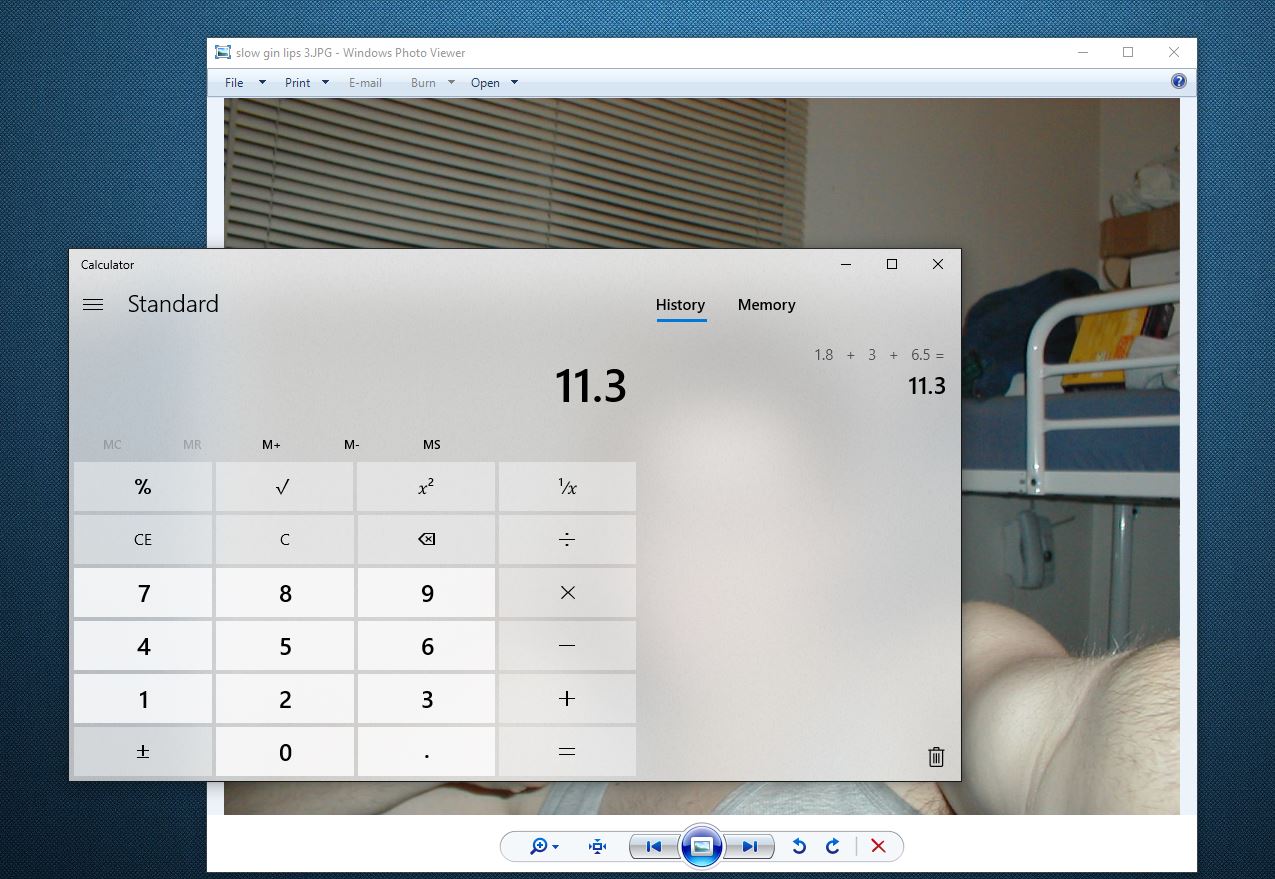Image resolution: width=1275 pixels, height=879 pixels.
Task: Select the History tab
Action: click(681, 305)
